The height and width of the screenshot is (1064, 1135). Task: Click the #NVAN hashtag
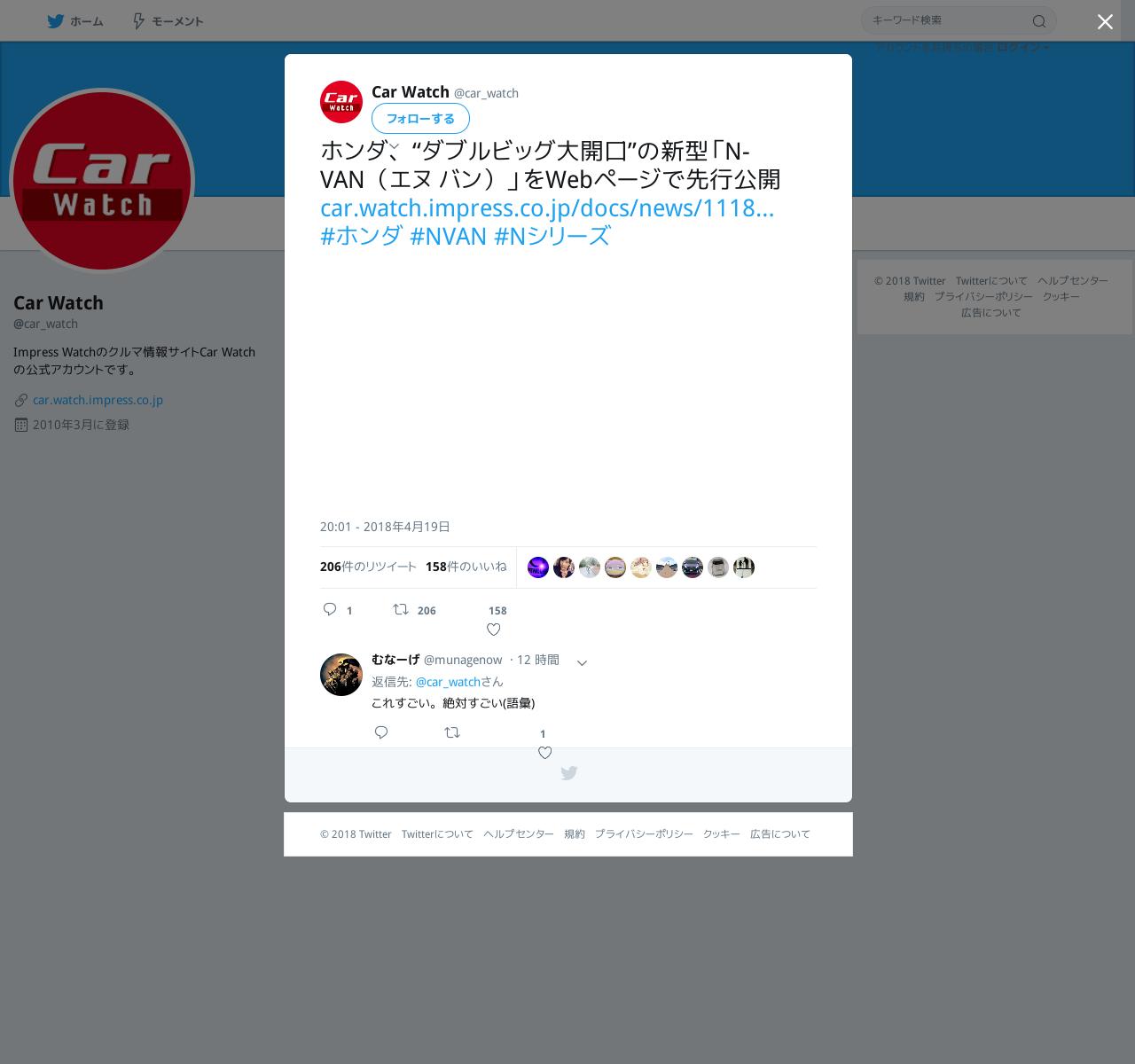coord(448,236)
